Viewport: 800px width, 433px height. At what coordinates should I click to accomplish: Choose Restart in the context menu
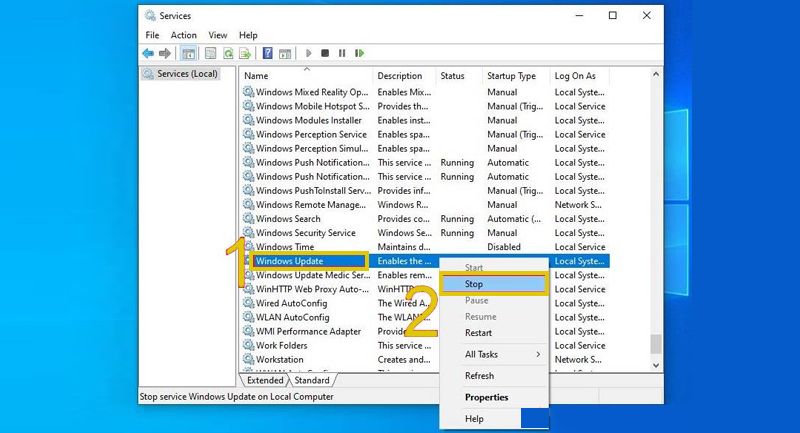click(494, 333)
